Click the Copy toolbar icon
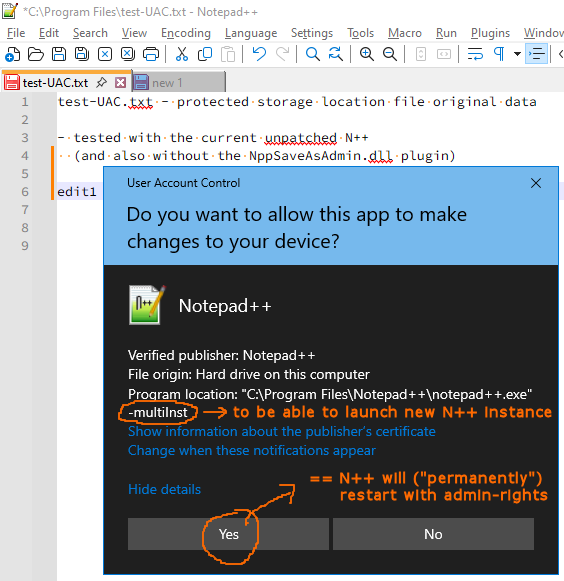564x581 pixels. click(205, 54)
